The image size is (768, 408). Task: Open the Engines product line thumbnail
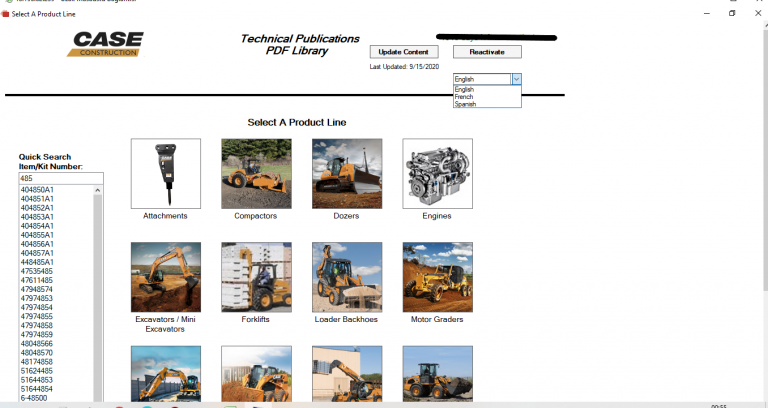(437, 173)
